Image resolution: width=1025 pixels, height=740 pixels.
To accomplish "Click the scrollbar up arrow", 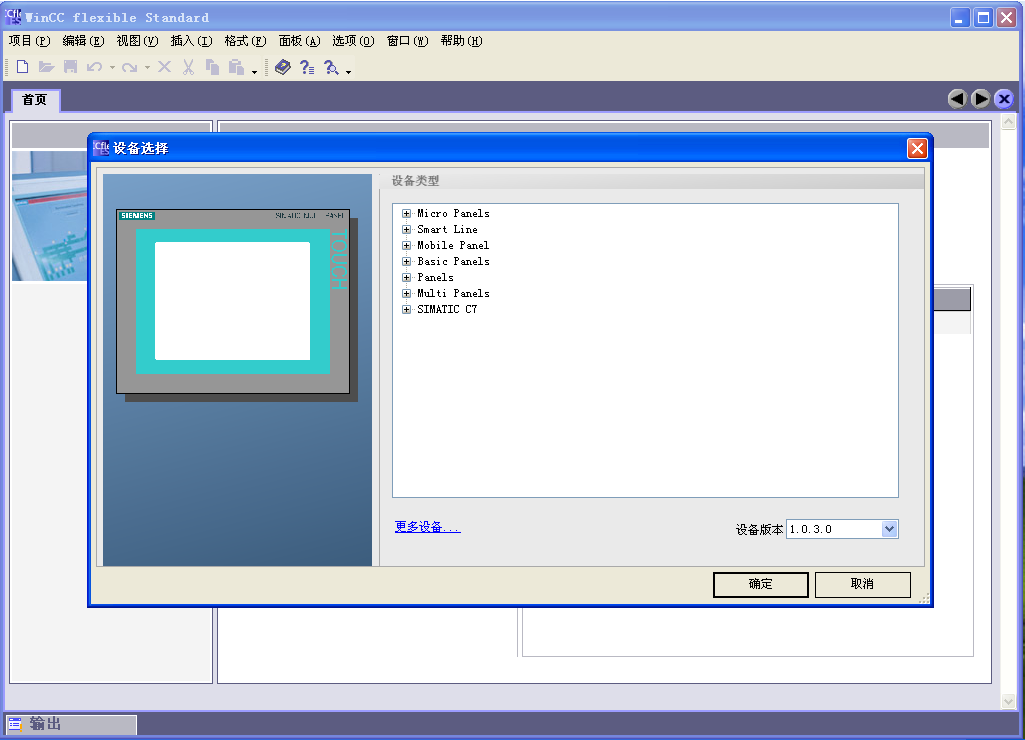I will click(x=1008, y=122).
